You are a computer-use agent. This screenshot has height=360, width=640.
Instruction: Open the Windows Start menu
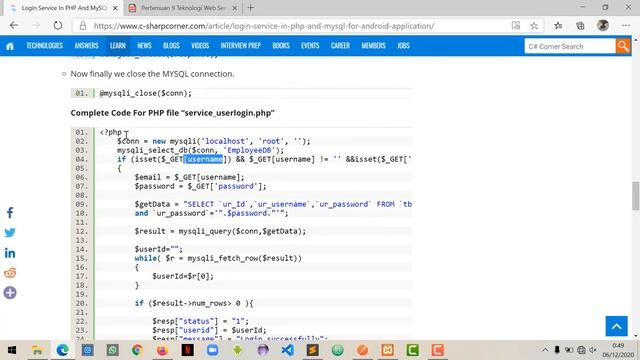12,350
